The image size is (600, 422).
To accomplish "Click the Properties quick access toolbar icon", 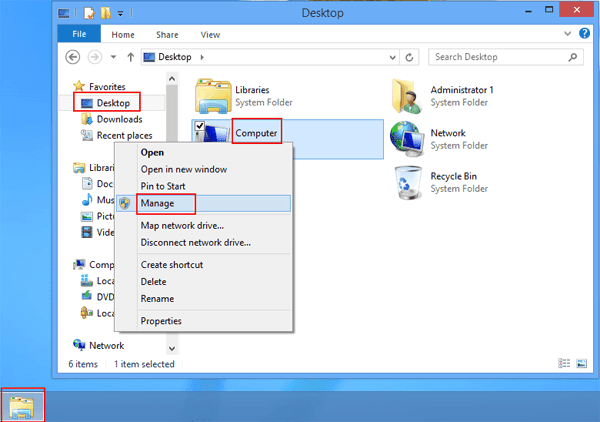I will tap(89, 13).
